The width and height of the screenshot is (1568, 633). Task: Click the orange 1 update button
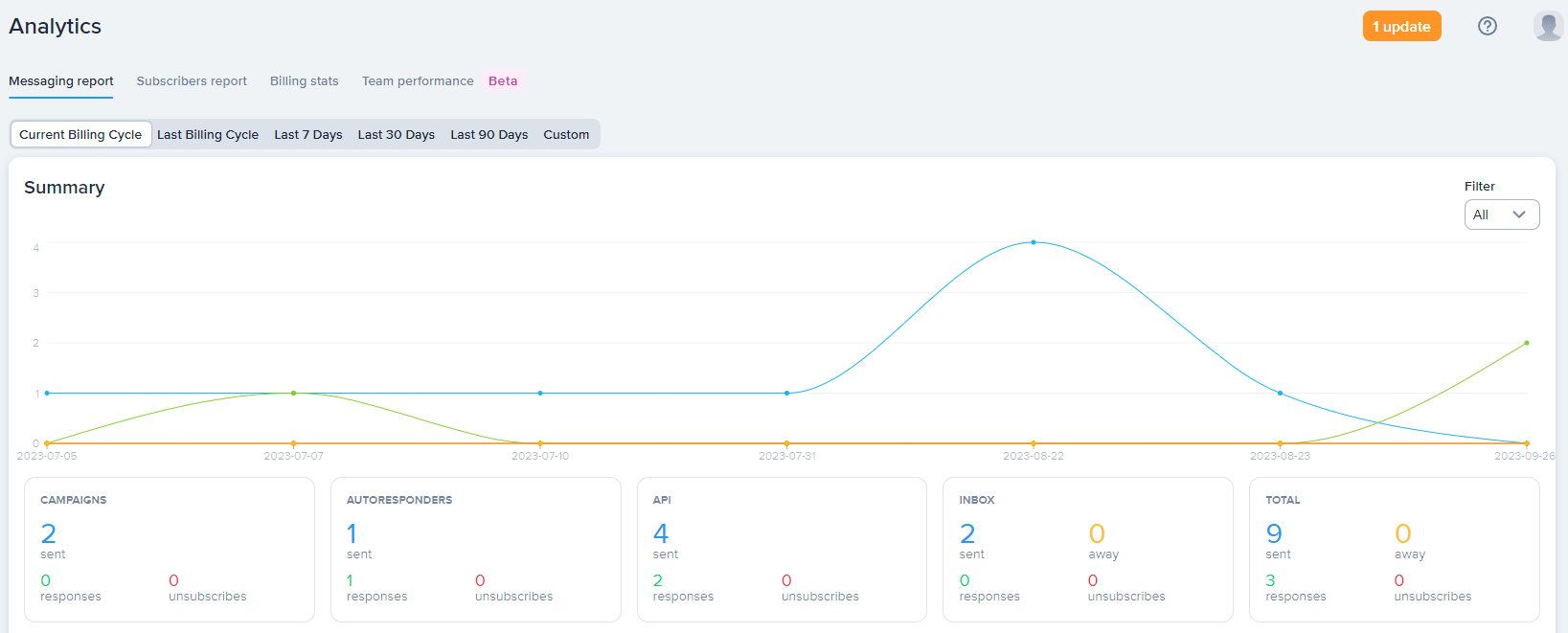click(x=1401, y=27)
